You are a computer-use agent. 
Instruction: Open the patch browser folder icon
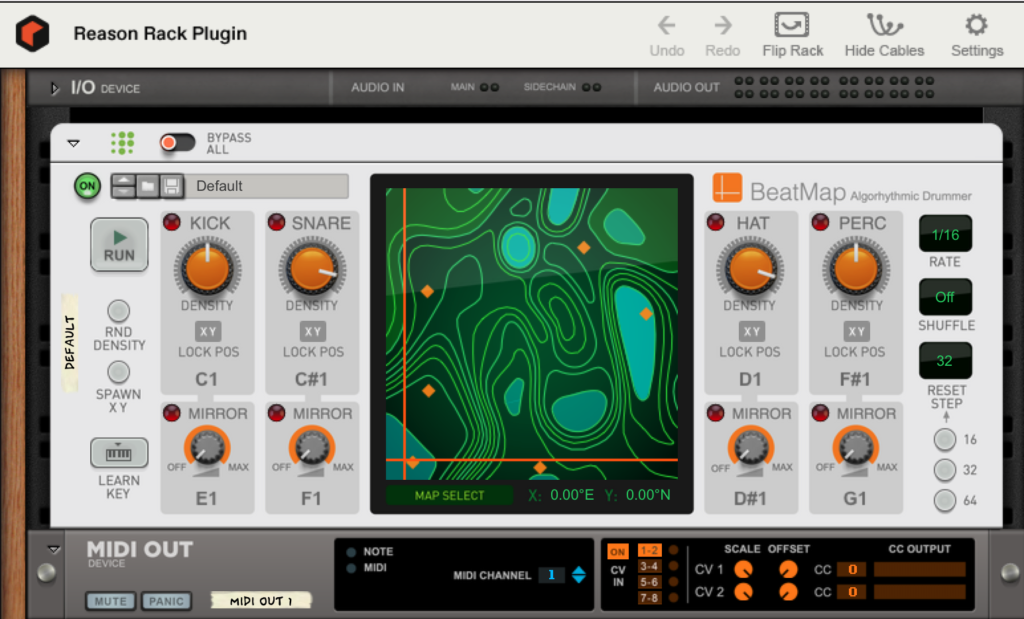point(148,186)
